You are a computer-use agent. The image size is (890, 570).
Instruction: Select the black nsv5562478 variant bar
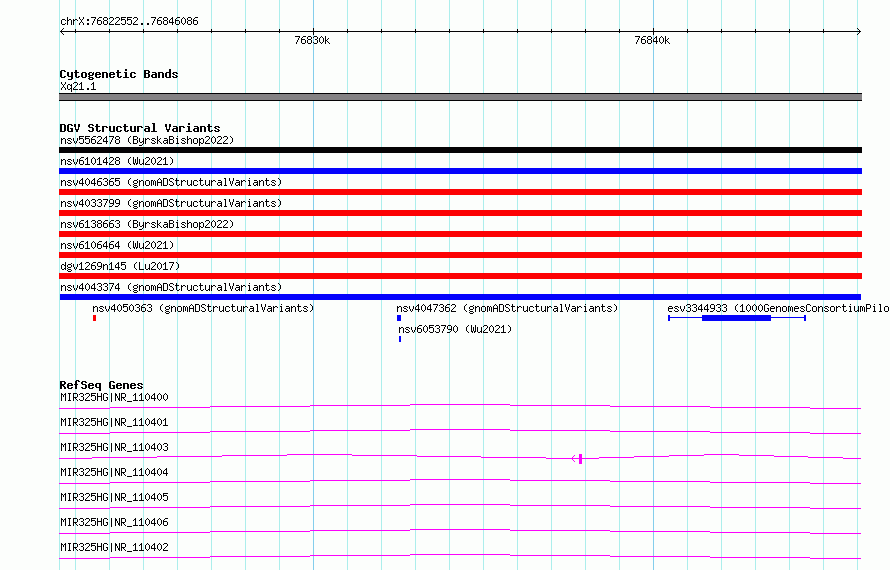(x=460, y=150)
